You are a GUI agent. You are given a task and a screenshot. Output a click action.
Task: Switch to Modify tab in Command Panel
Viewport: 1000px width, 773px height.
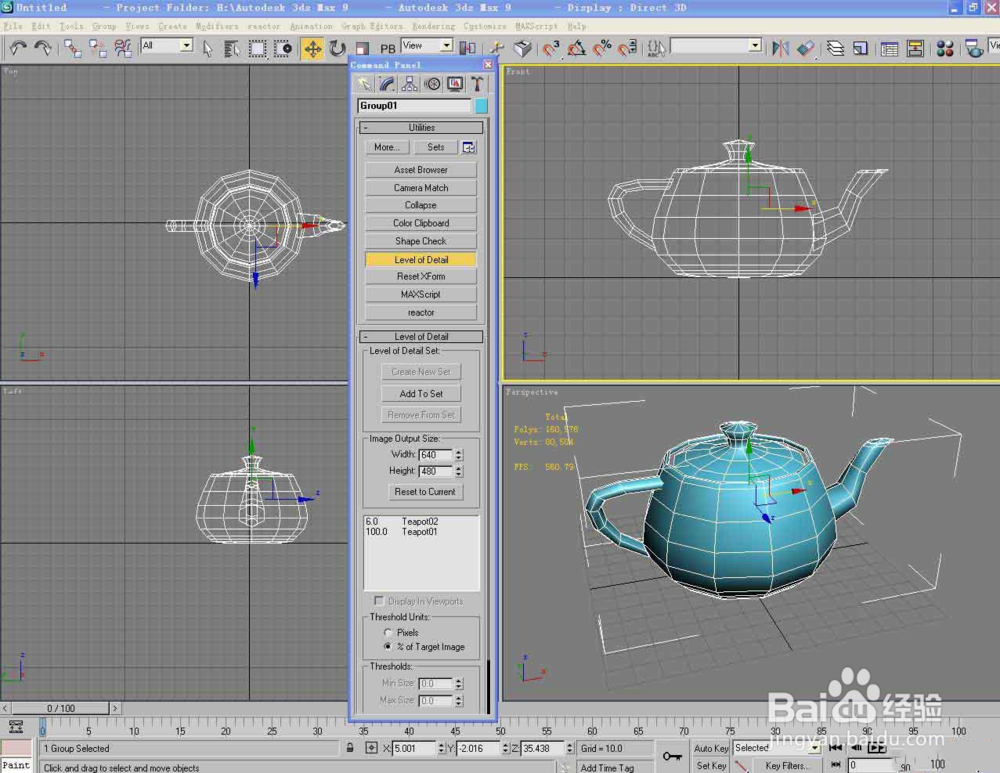[386, 84]
